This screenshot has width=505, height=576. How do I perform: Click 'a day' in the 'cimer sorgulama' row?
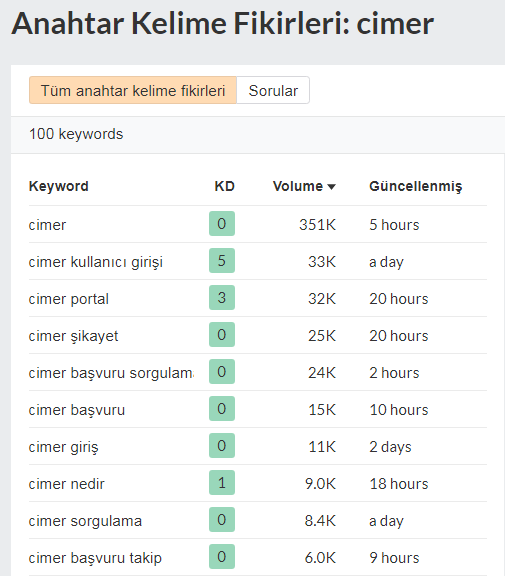tap(386, 521)
